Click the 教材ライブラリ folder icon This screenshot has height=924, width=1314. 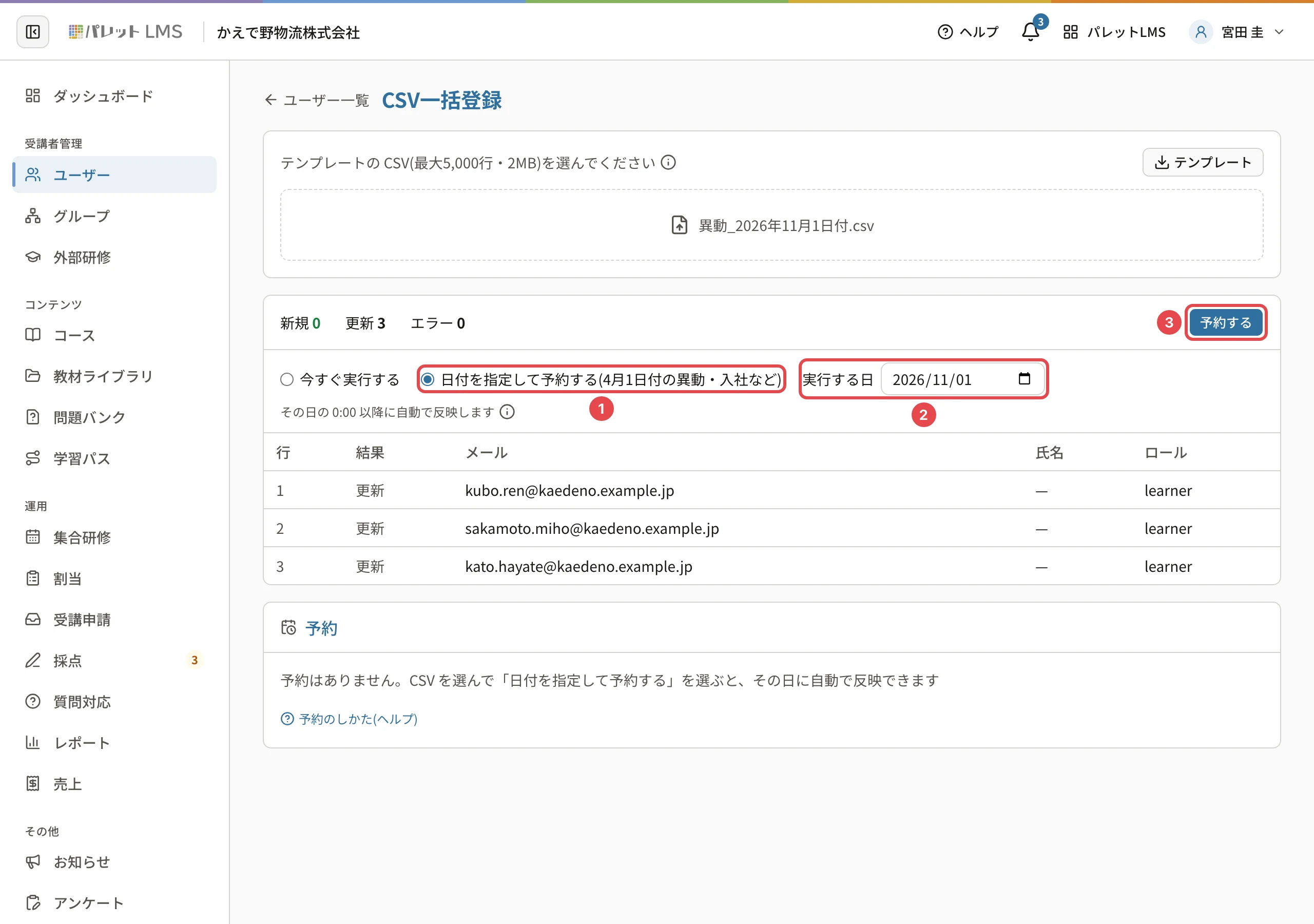click(x=33, y=376)
